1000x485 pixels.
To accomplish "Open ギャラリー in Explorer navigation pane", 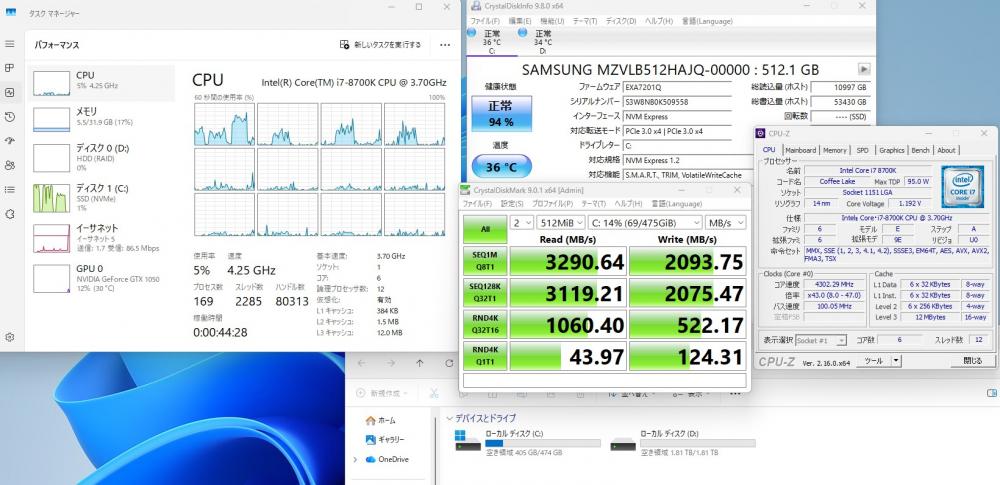I will click(x=385, y=440).
